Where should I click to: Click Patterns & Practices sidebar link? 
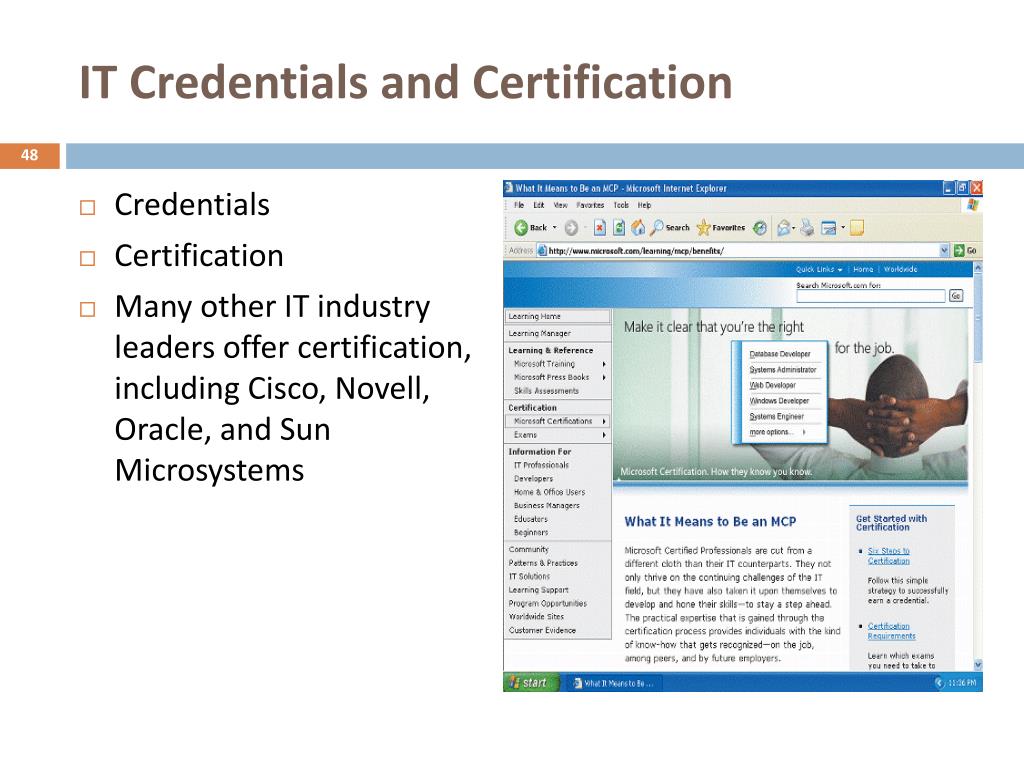[x=543, y=563]
